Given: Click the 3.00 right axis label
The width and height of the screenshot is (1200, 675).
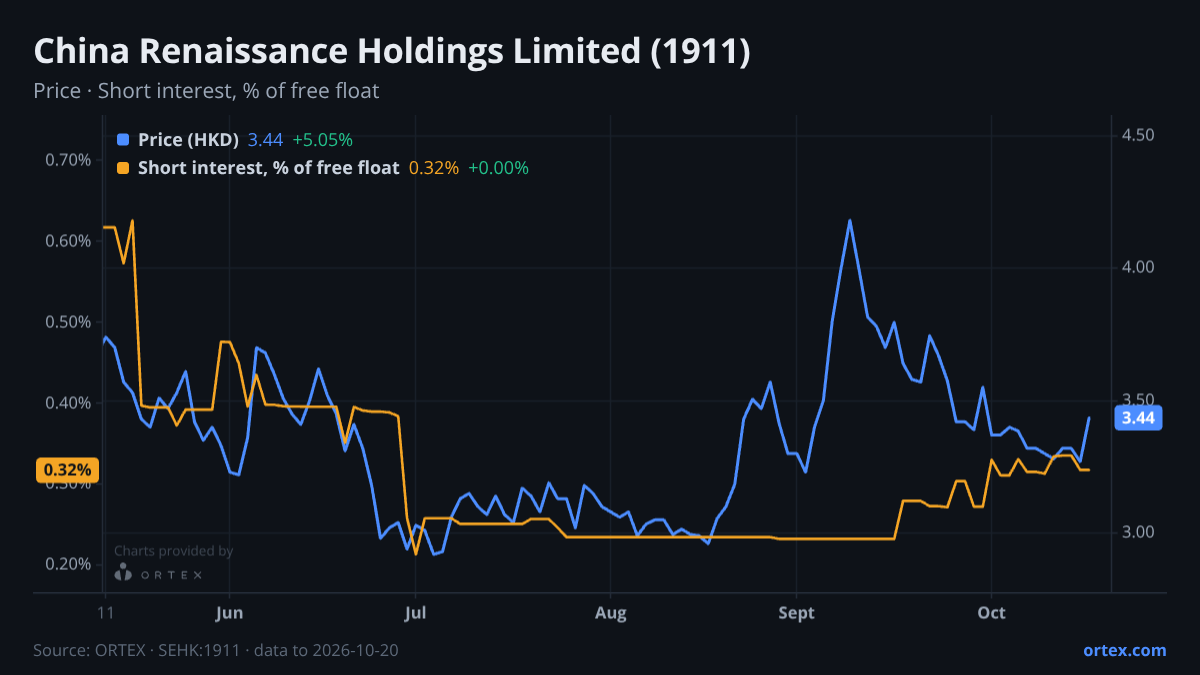Looking at the screenshot, I should [1138, 532].
